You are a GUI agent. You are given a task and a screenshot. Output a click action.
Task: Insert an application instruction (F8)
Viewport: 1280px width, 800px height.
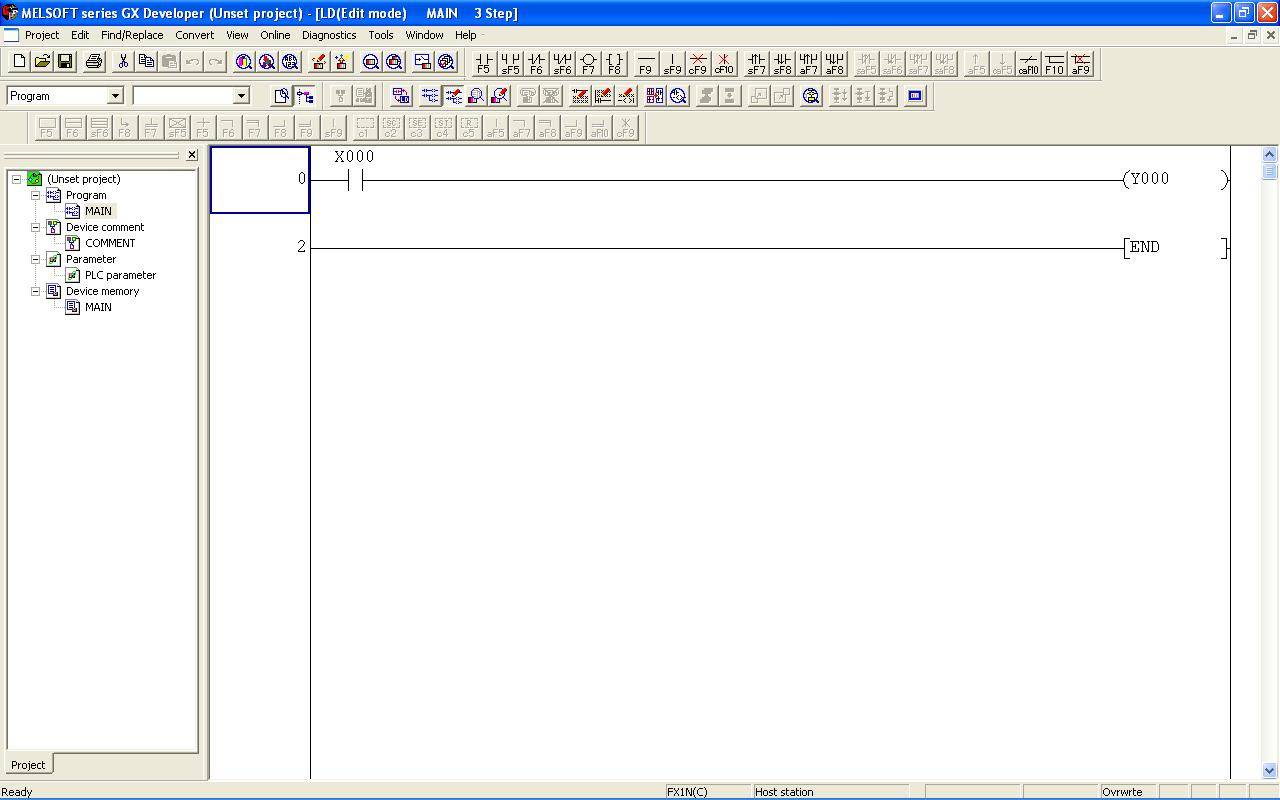tap(614, 63)
